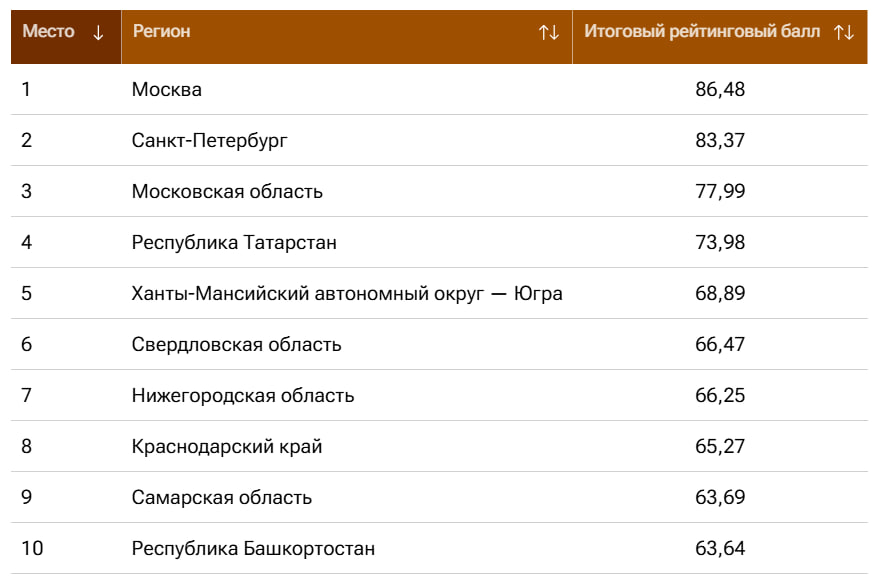Click the Регион column header text
The image size is (892, 578).
pyautogui.click(x=162, y=31)
